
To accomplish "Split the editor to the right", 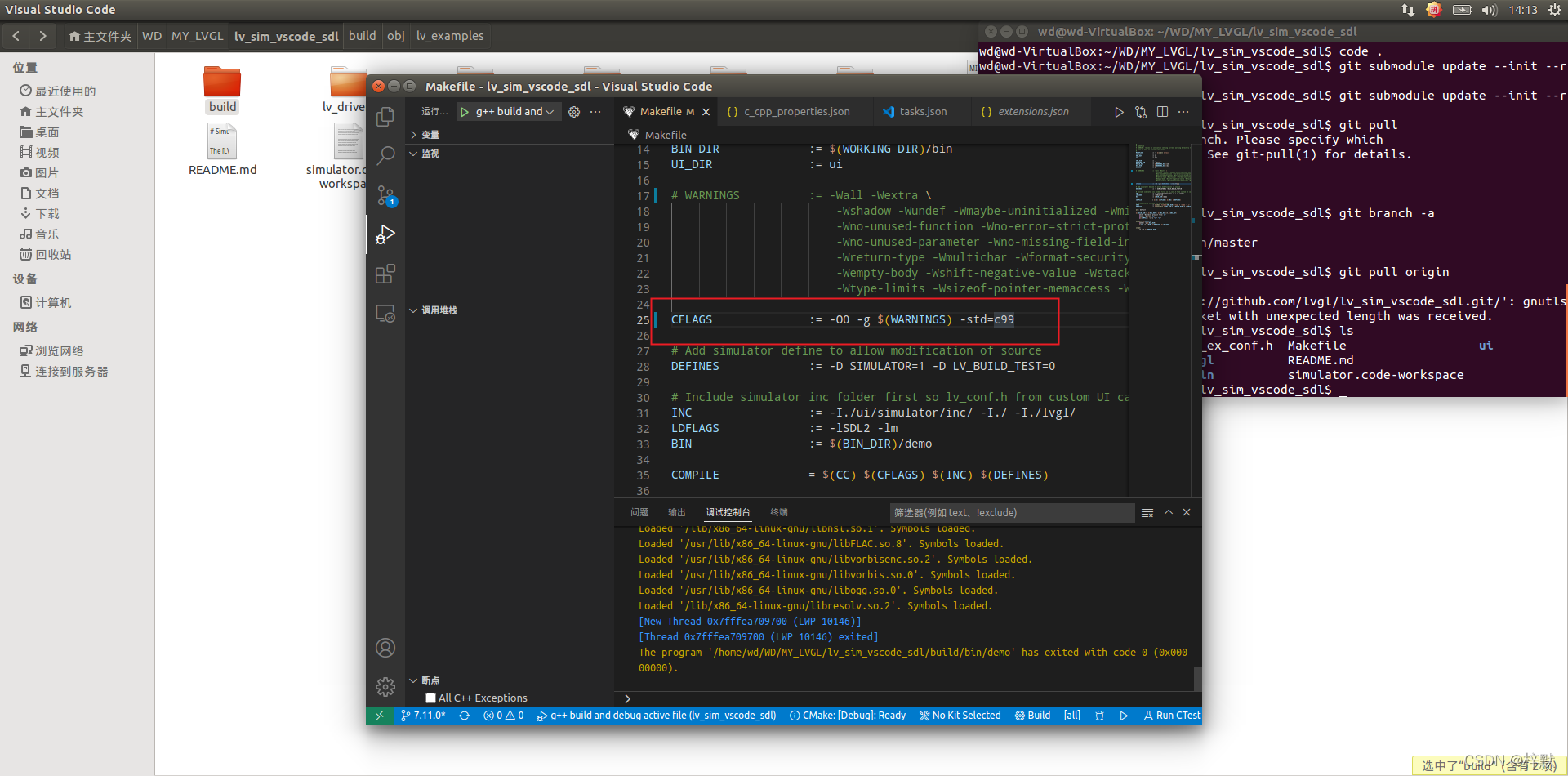I will 1162,112.
